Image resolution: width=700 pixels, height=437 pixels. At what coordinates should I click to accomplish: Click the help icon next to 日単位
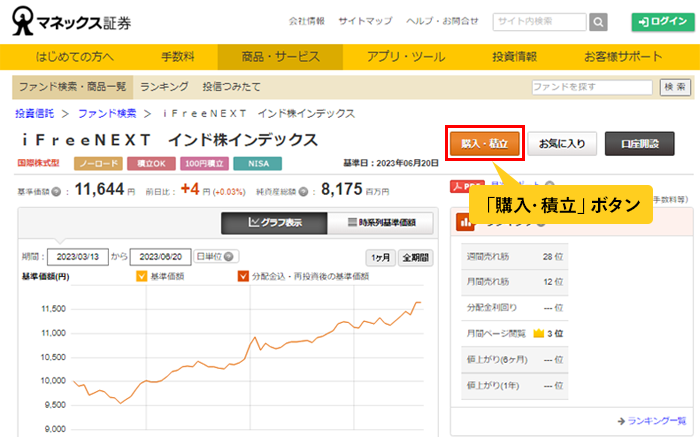click(229, 257)
